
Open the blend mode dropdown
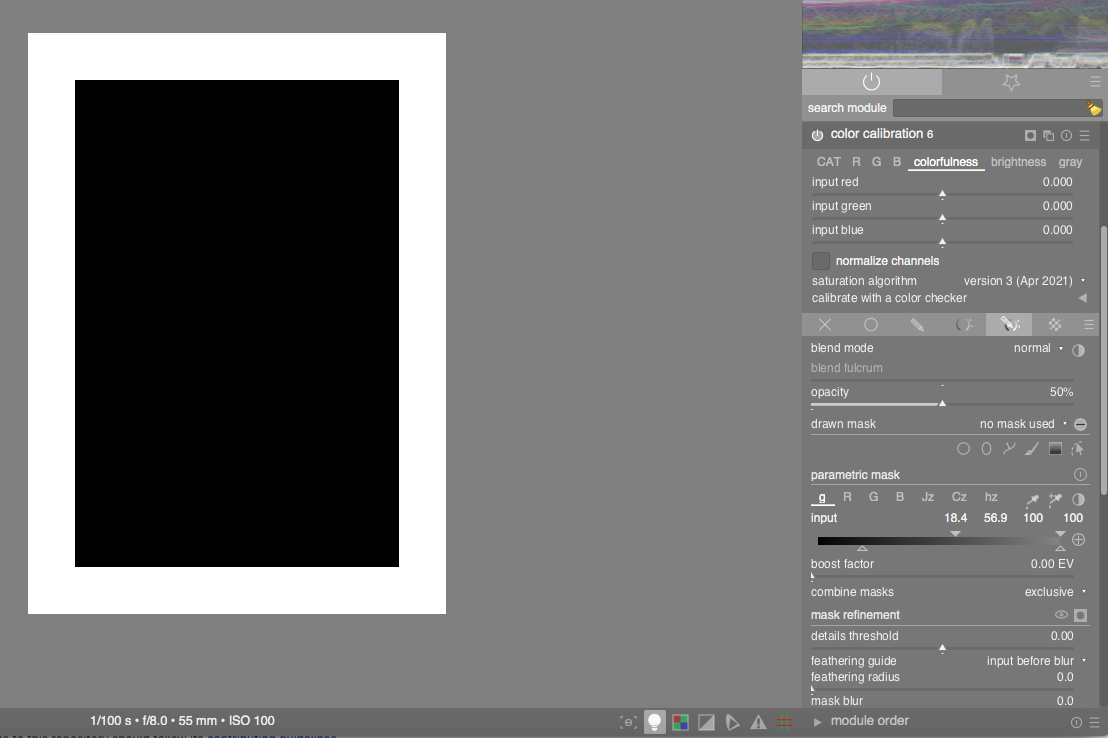click(x=1033, y=348)
